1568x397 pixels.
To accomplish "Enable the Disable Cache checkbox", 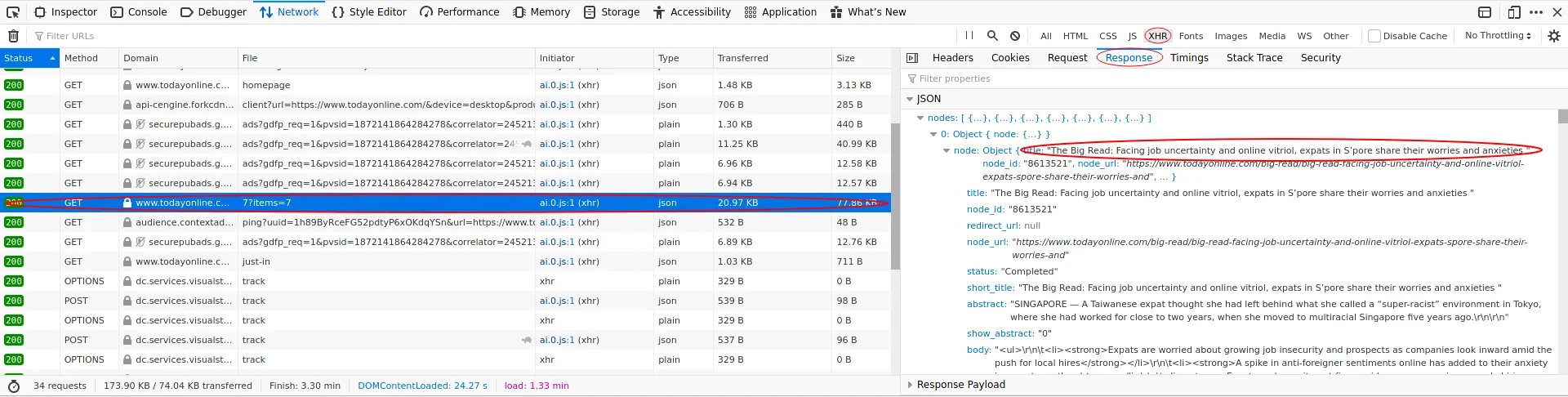I will tap(1374, 36).
